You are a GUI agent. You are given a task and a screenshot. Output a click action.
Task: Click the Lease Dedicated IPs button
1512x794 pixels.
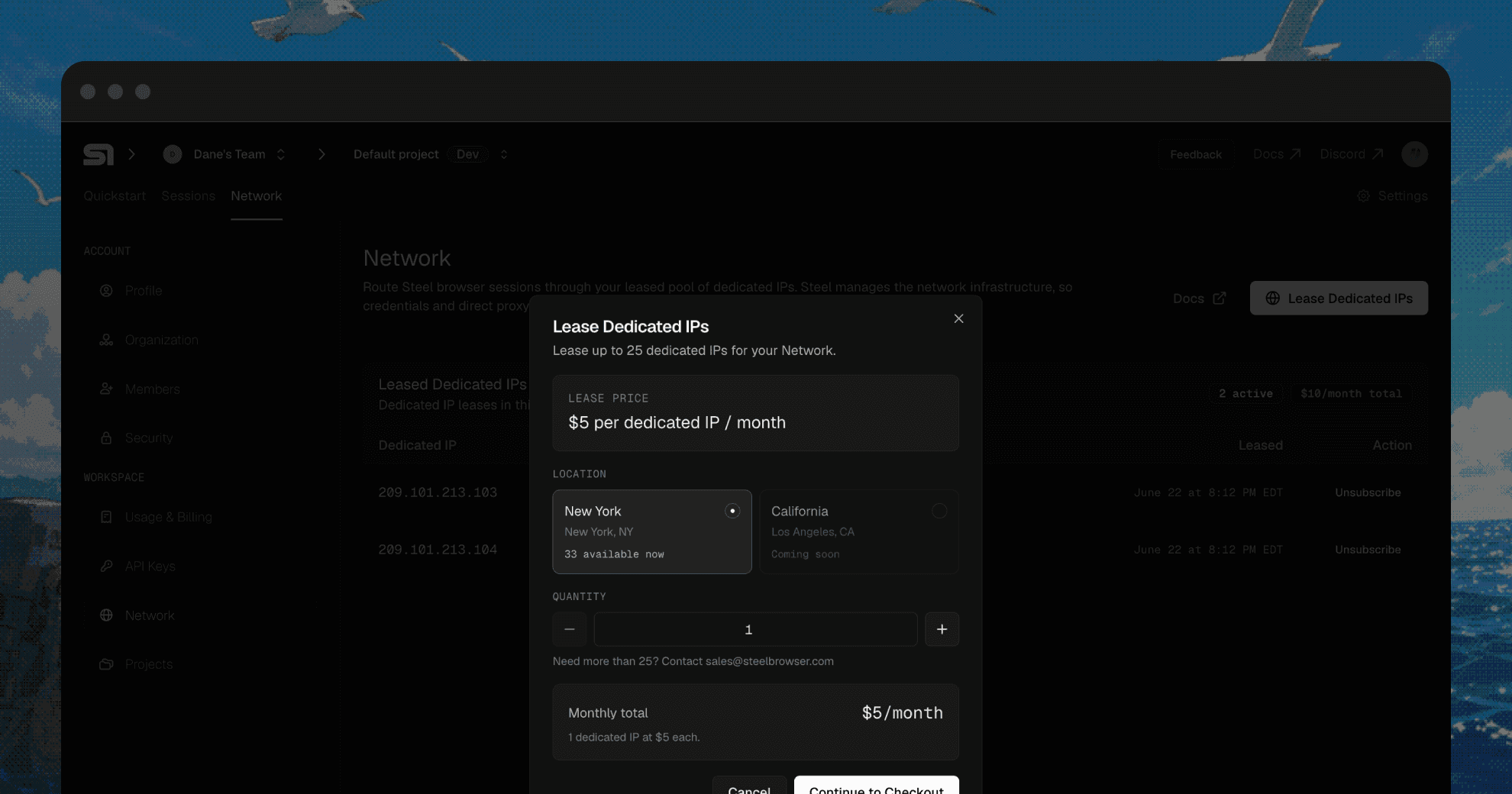[x=1339, y=299]
